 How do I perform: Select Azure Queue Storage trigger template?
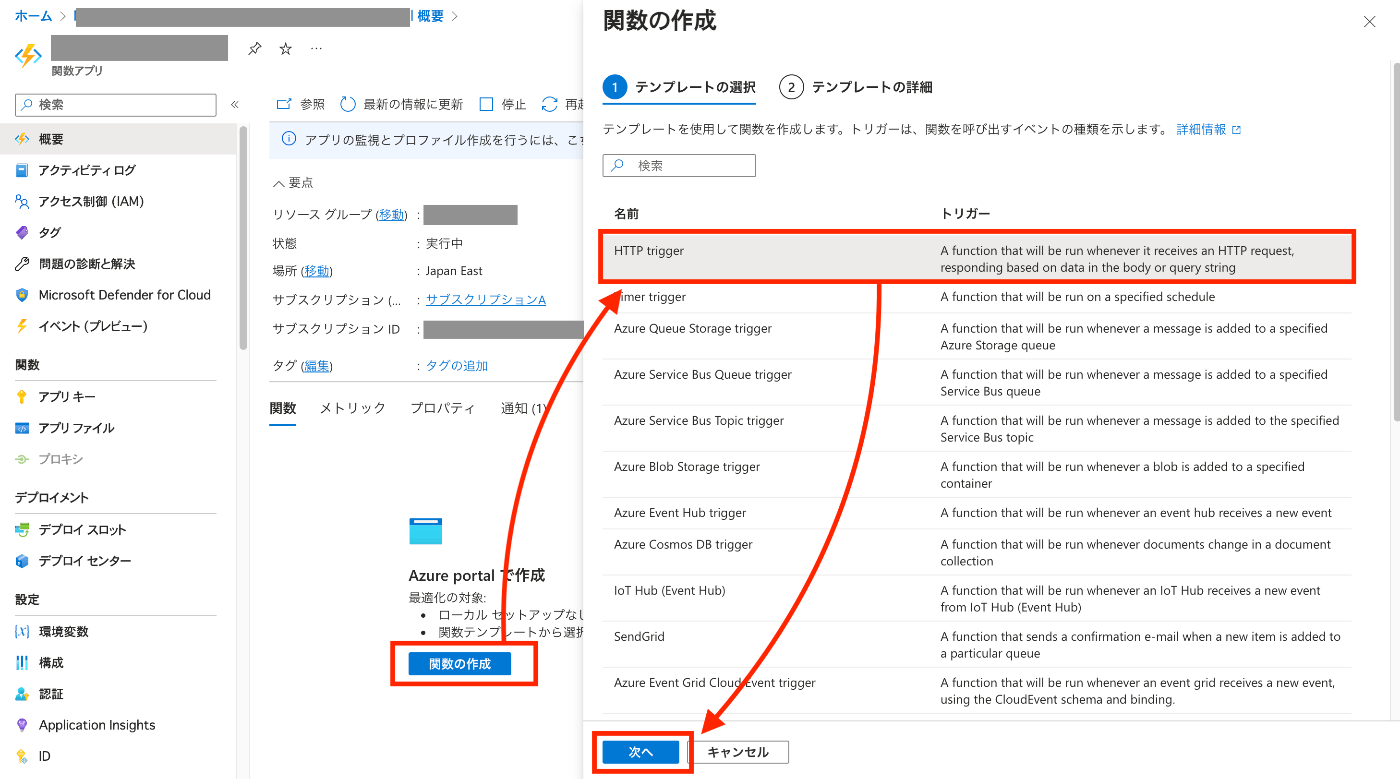point(977,336)
